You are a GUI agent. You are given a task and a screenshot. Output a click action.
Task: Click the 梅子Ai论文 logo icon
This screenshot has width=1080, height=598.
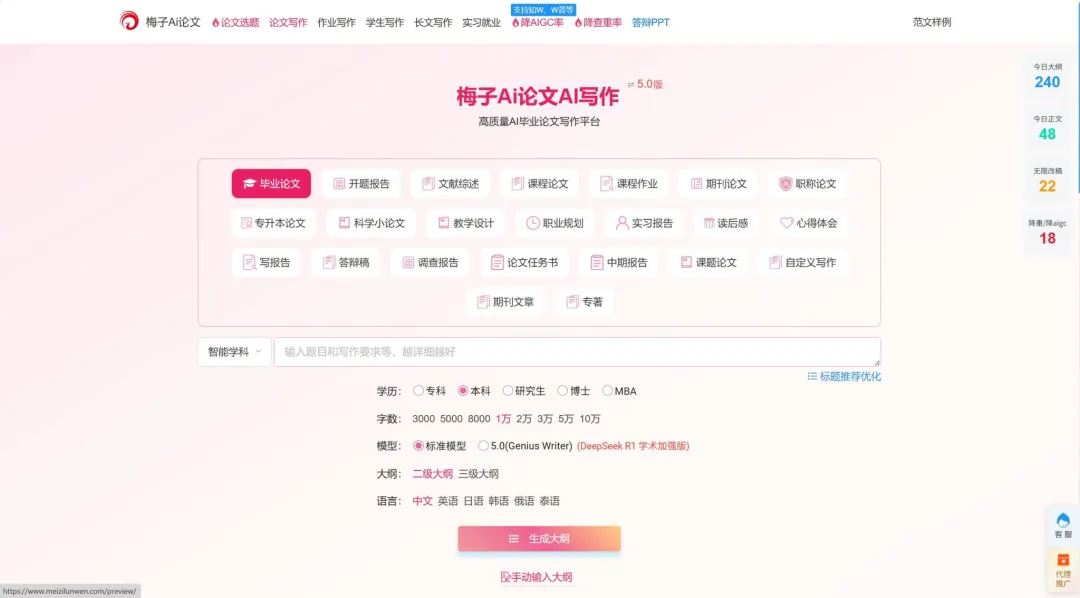129,21
